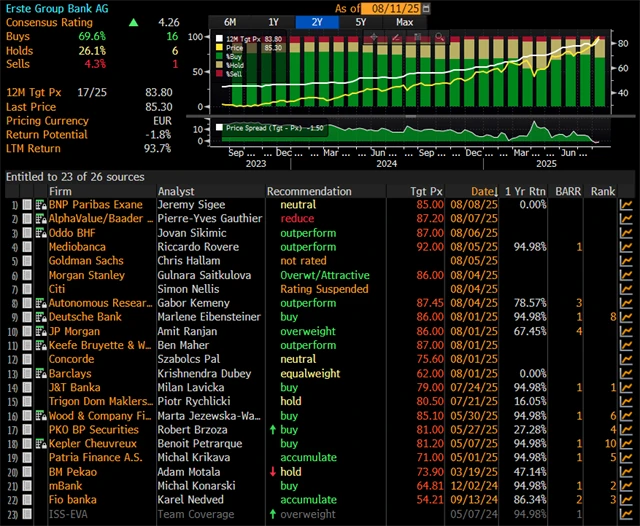Expand the Price Spread panel legend
The height and width of the screenshot is (526, 640).
pyautogui.click(x=220, y=127)
